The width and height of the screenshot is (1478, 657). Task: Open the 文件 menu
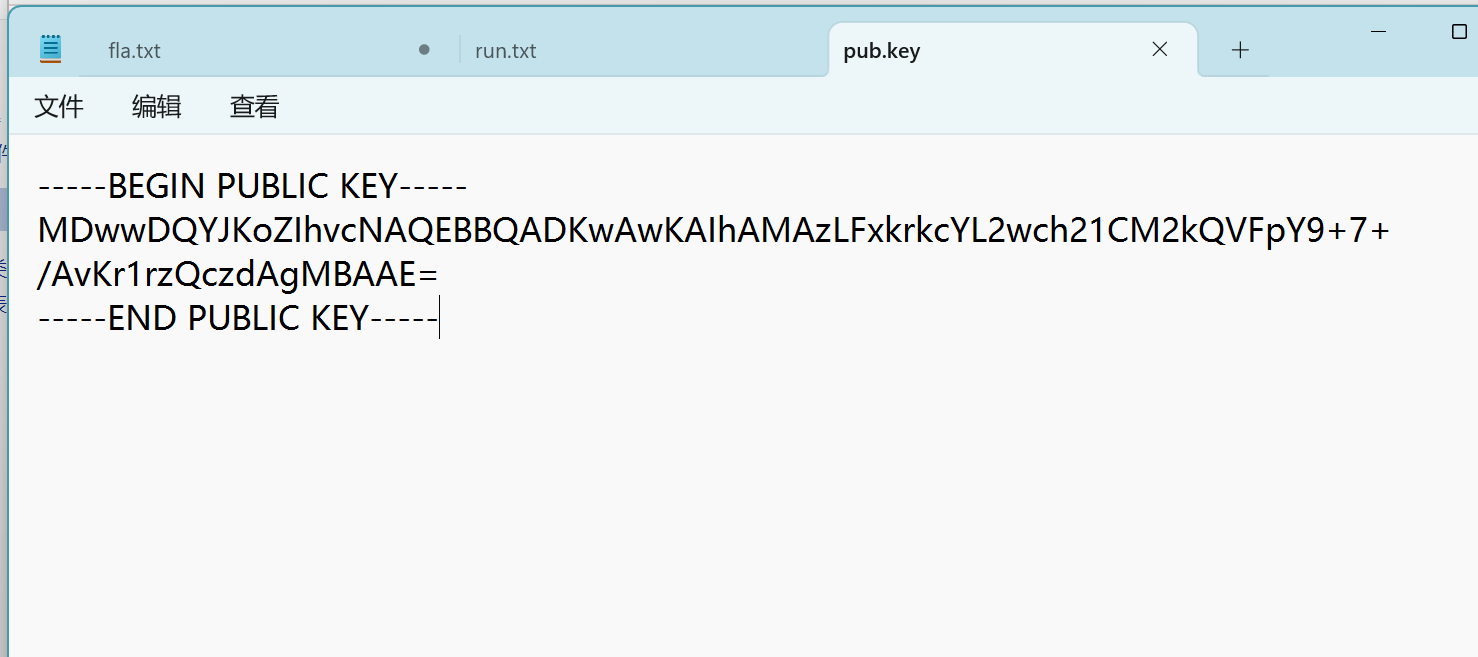click(x=59, y=107)
